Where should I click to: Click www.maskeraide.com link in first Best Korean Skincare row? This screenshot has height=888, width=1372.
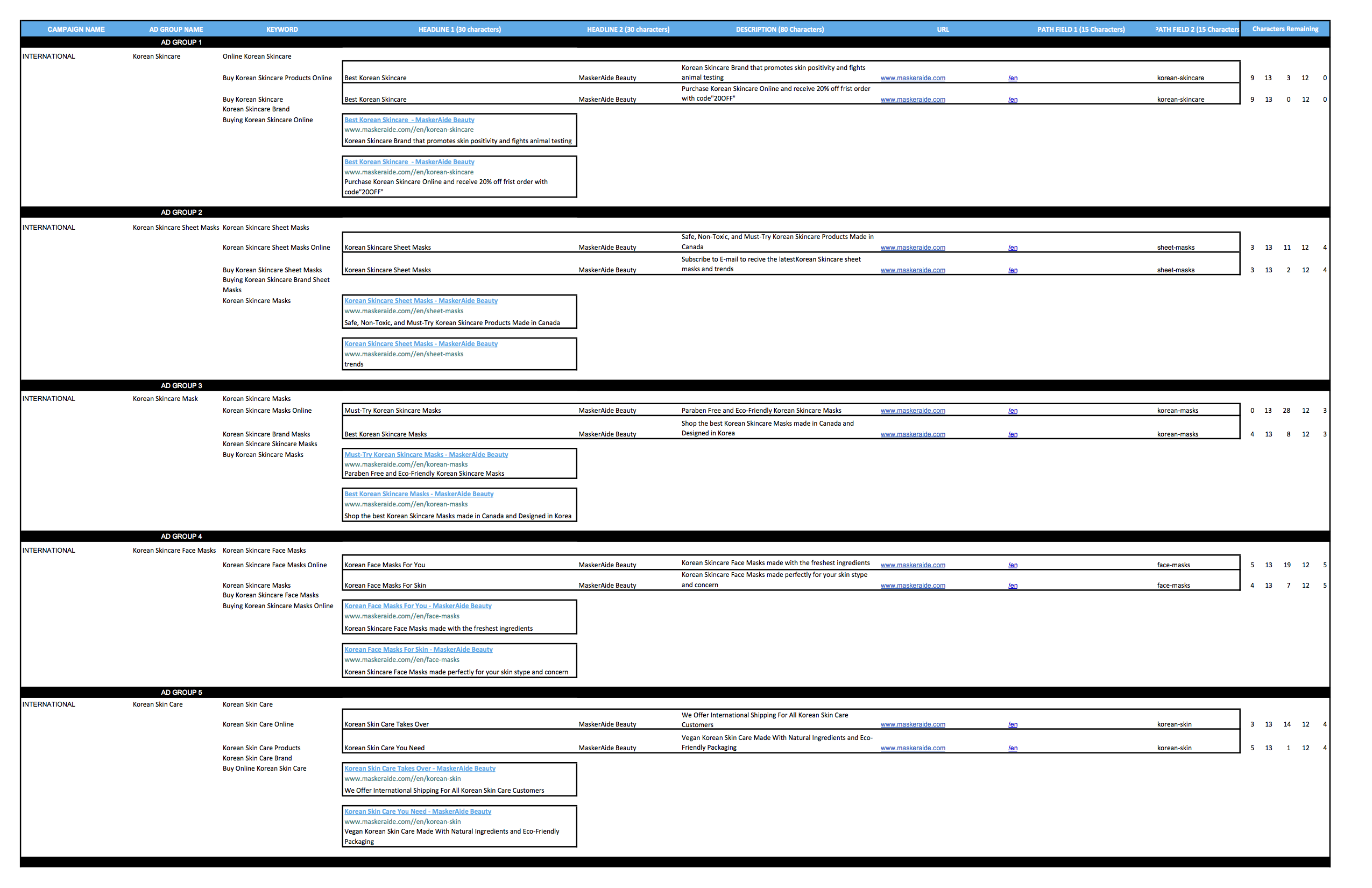tap(913, 79)
